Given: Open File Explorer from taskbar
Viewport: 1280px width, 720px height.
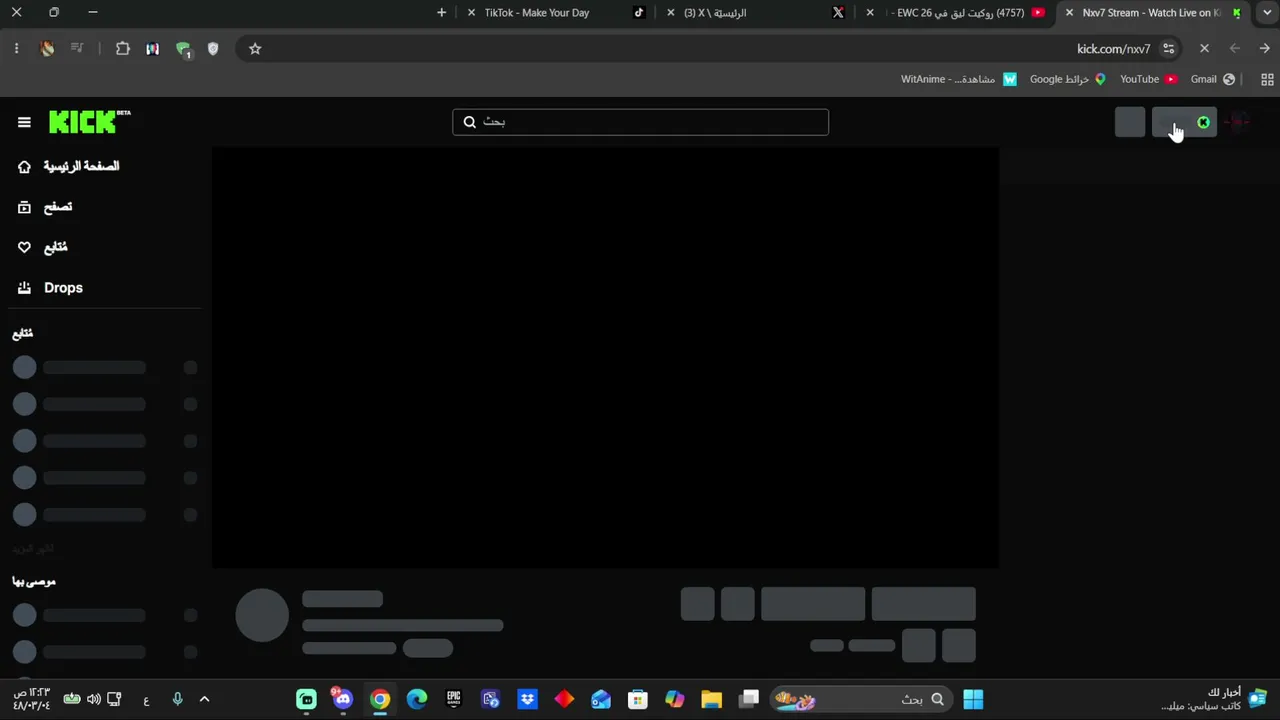Looking at the screenshot, I should pyautogui.click(x=711, y=699).
